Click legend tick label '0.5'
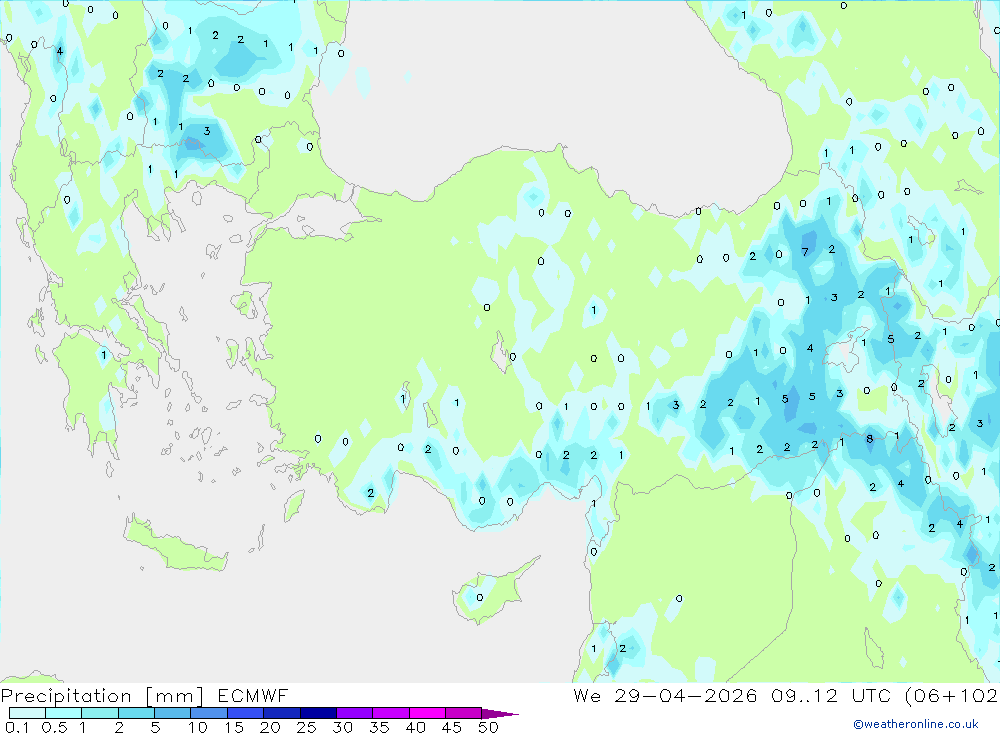 [54, 727]
